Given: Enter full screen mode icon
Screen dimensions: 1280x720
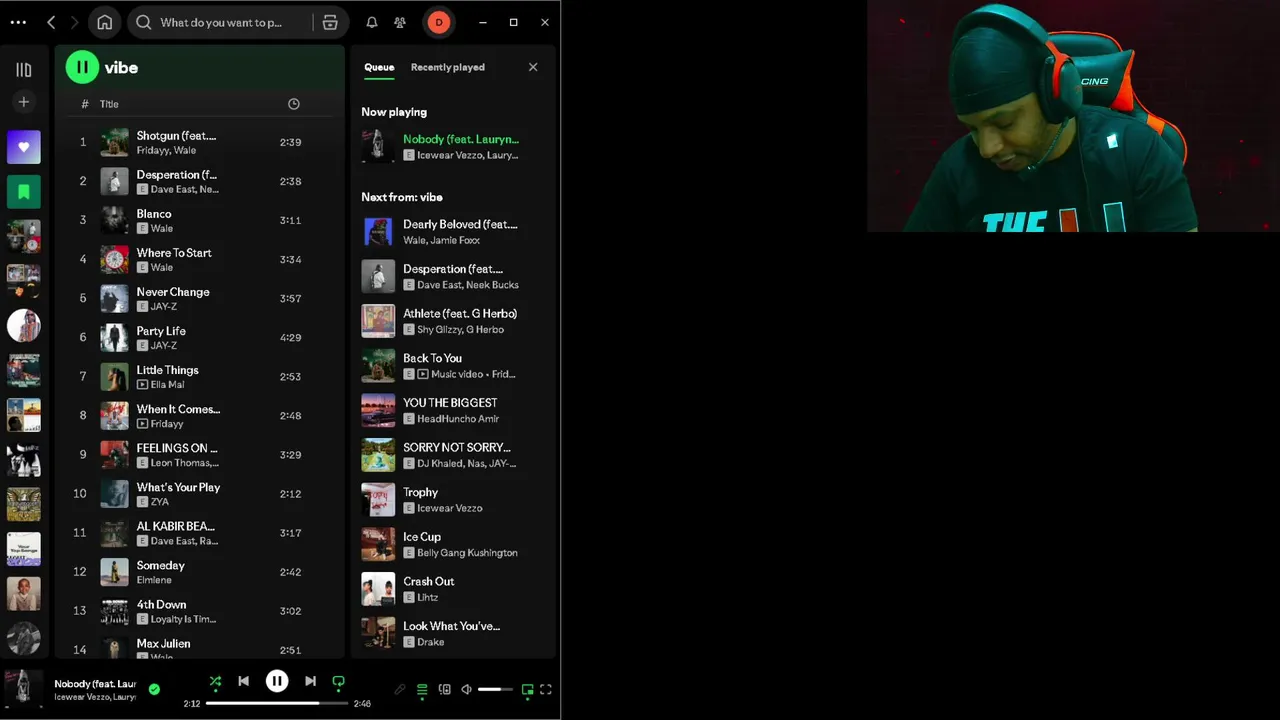Looking at the screenshot, I should point(546,689).
